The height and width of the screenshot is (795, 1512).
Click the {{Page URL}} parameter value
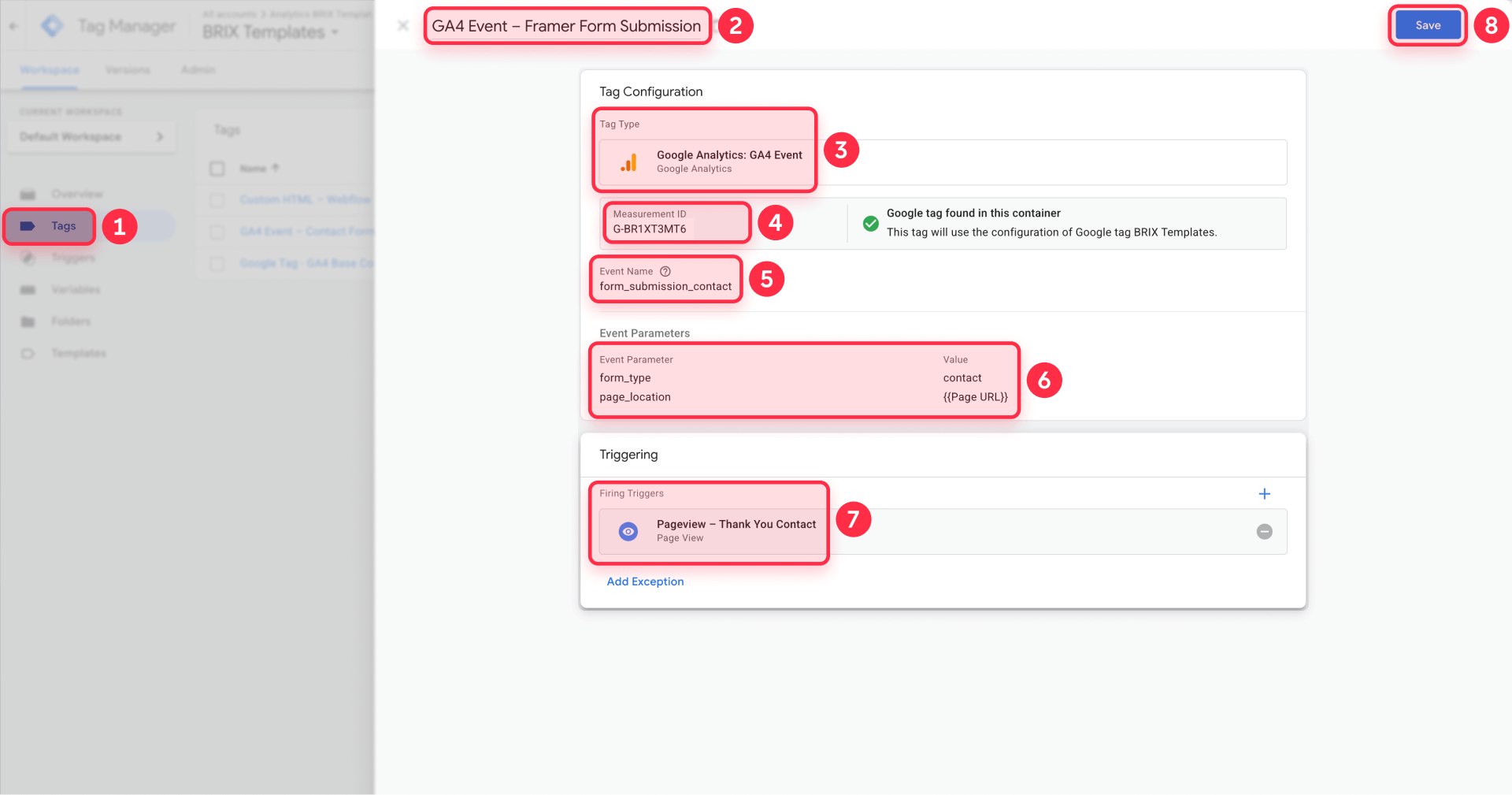point(975,397)
